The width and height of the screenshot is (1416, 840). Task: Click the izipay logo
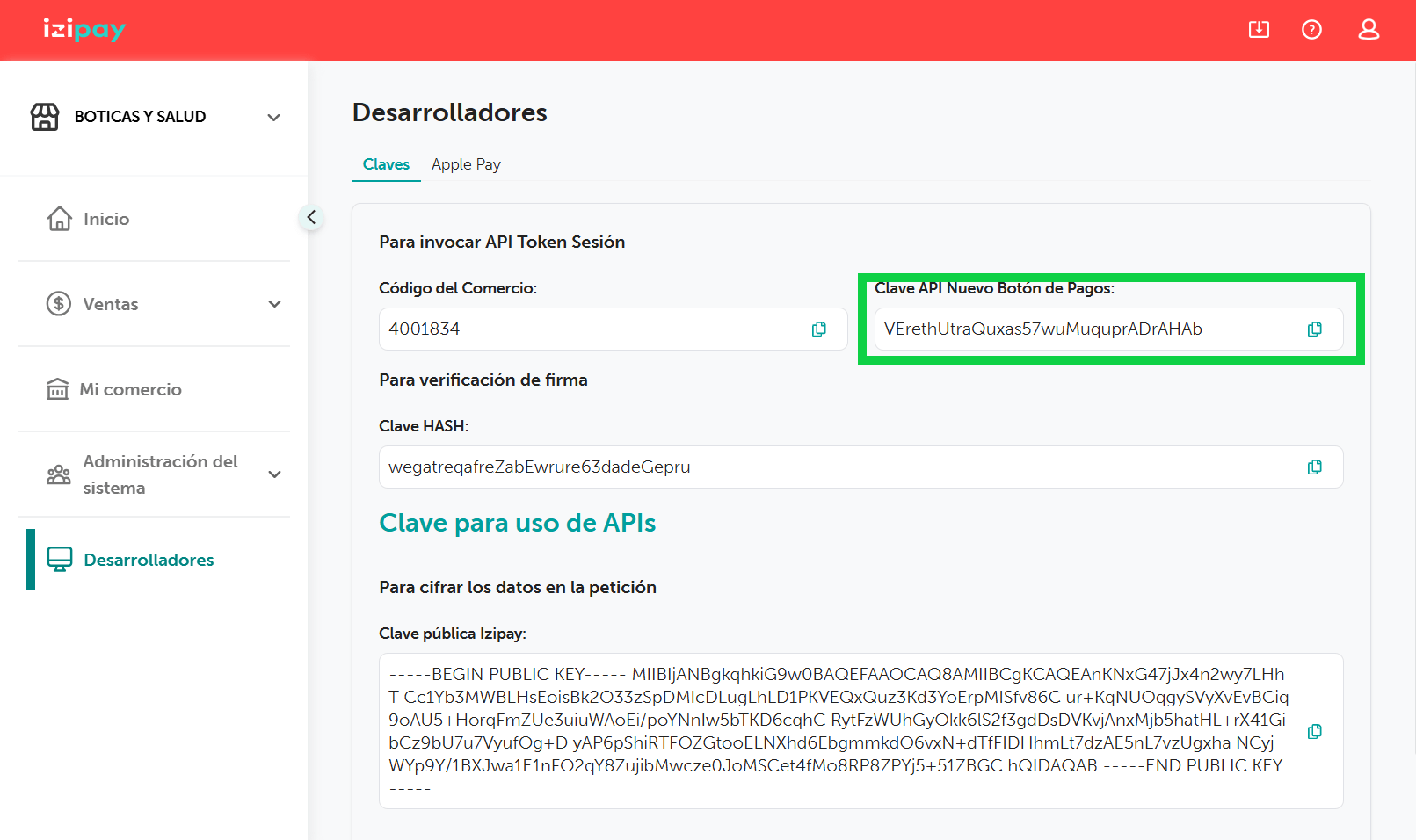point(84,30)
